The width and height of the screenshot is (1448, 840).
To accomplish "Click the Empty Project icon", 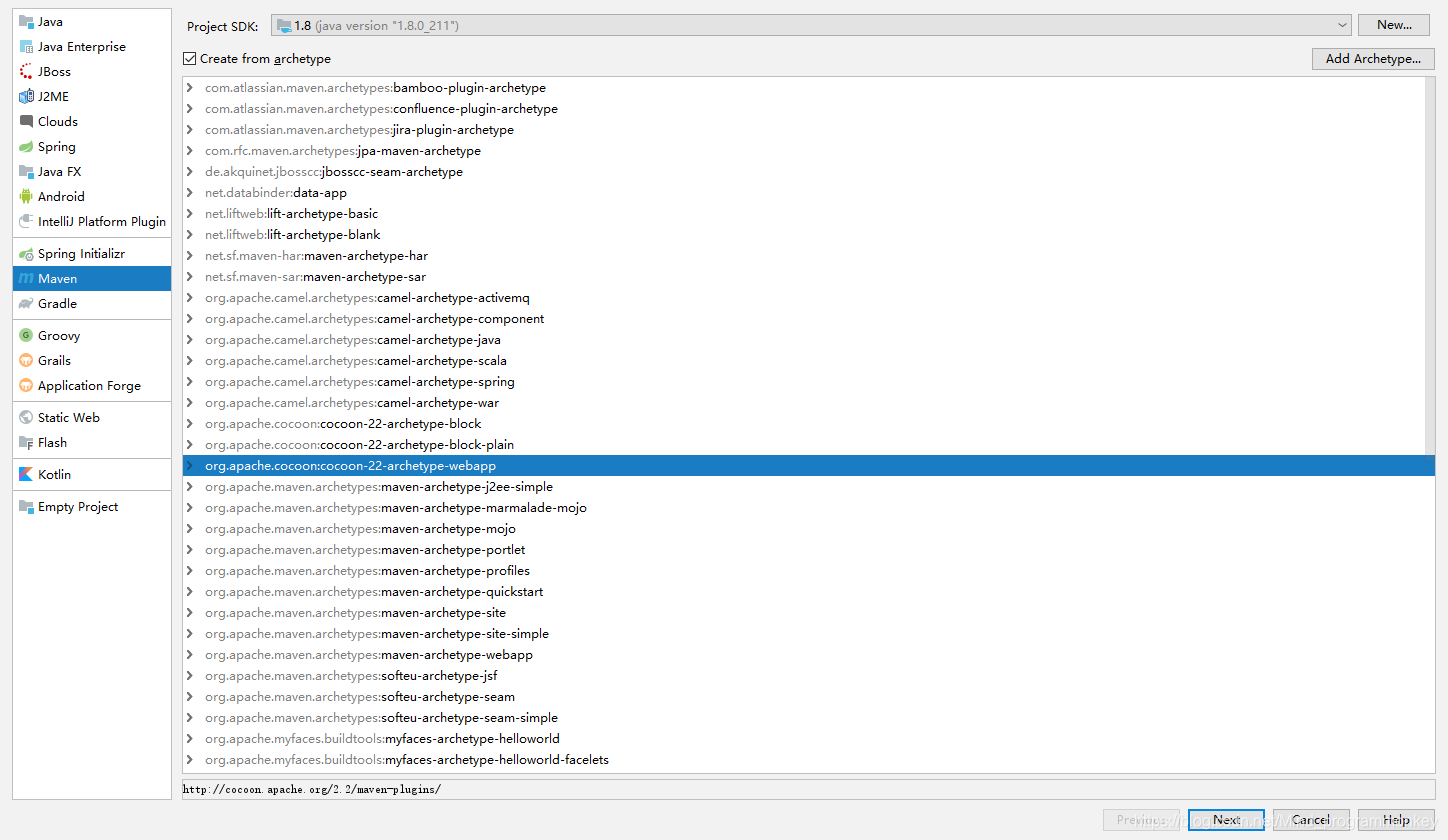I will 26,506.
